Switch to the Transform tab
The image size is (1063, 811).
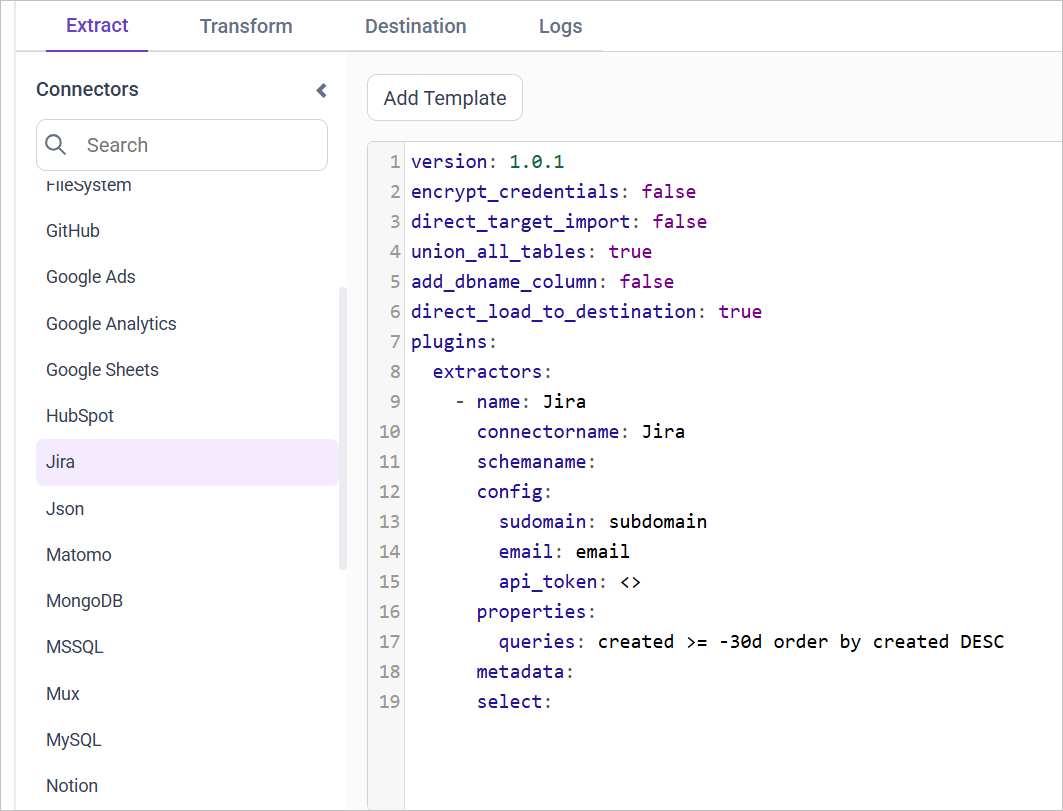246,26
